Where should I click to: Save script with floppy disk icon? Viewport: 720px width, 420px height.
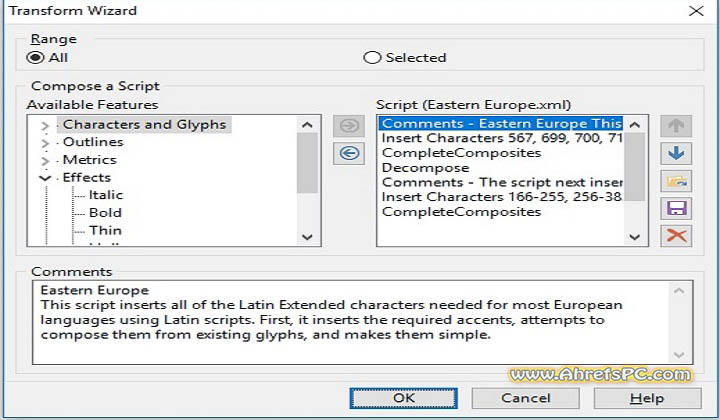[x=676, y=209]
